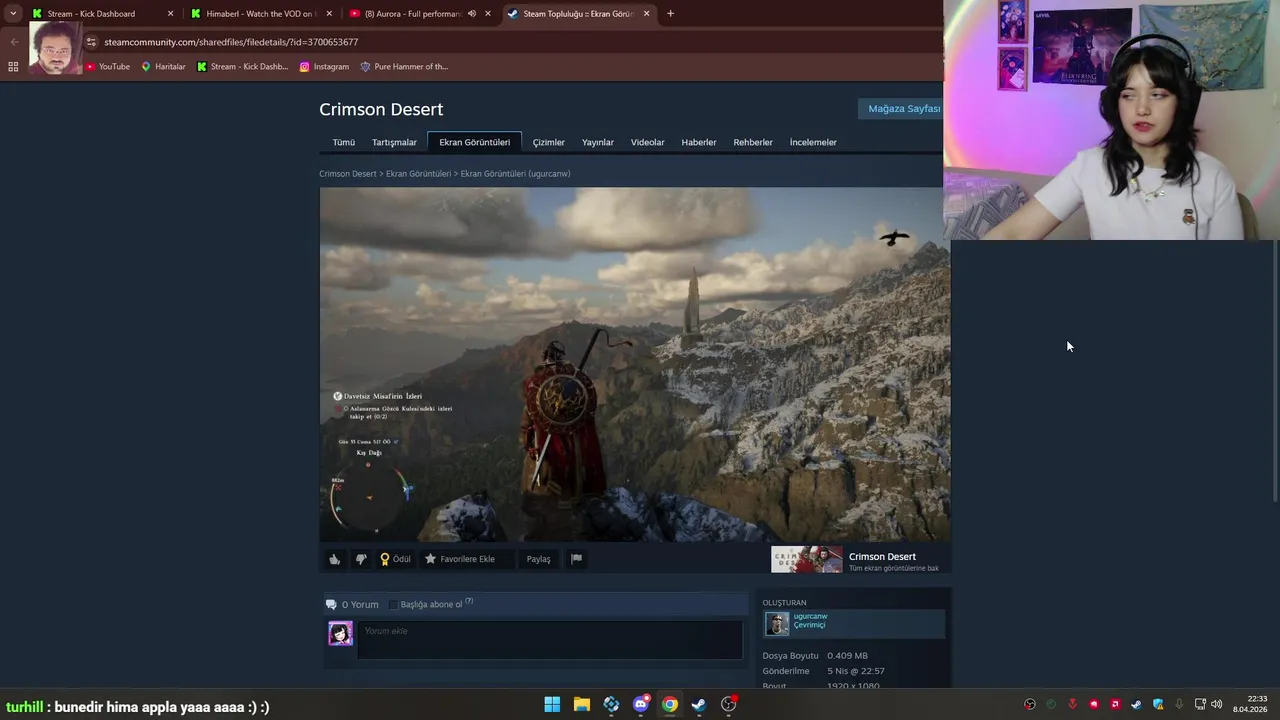Open the İncelemeler tab
This screenshot has height=720, width=1280.
813,142
